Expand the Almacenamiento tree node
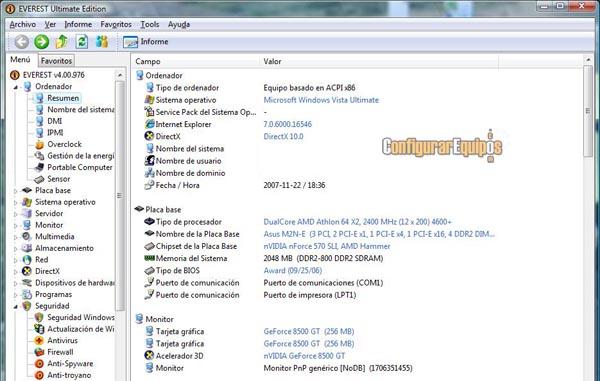This screenshot has width=600, height=381. click(x=16, y=249)
